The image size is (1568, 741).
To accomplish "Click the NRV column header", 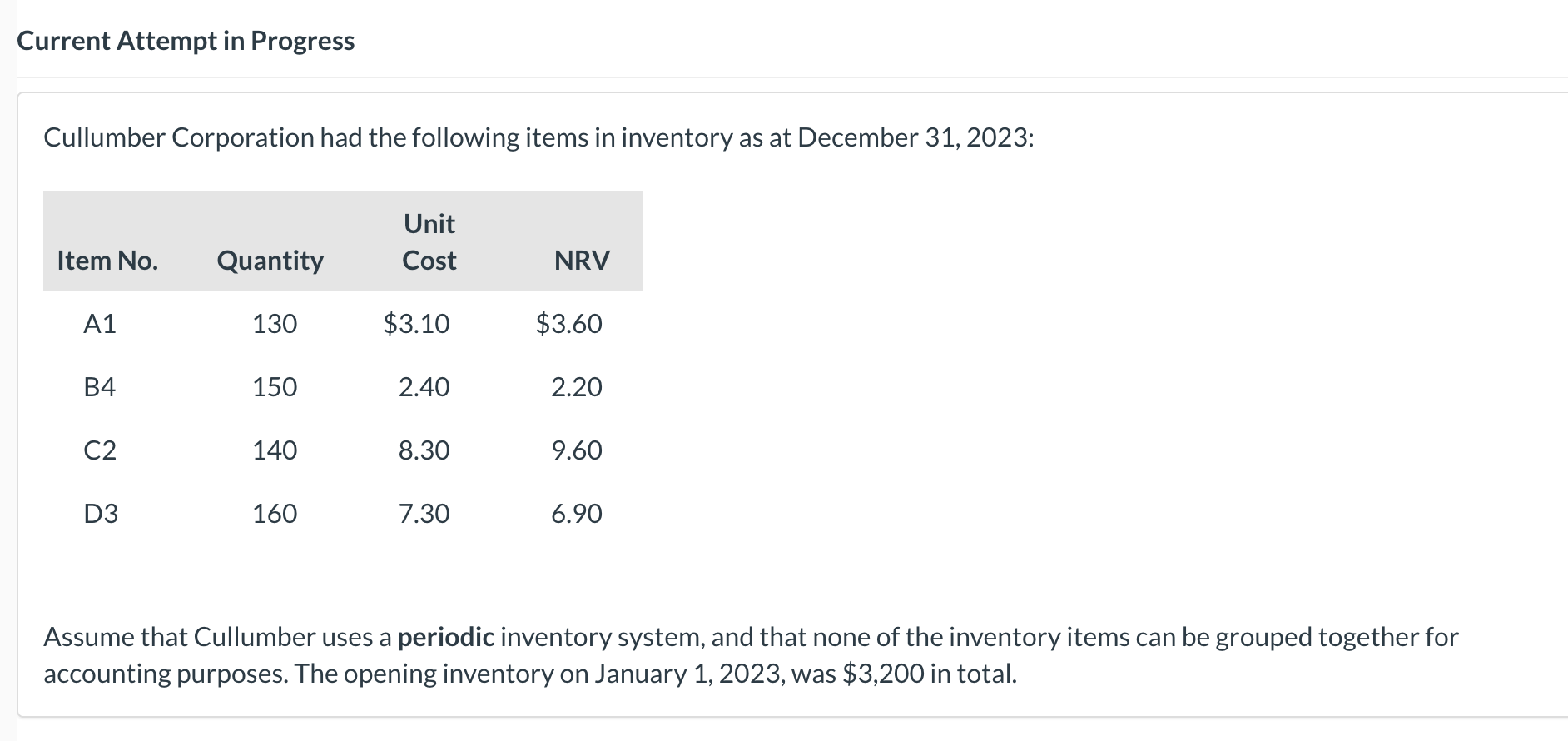I will (x=582, y=261).
